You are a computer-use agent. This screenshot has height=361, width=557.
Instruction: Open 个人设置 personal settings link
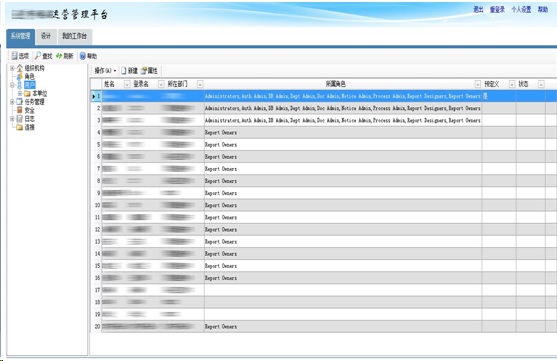521,10
